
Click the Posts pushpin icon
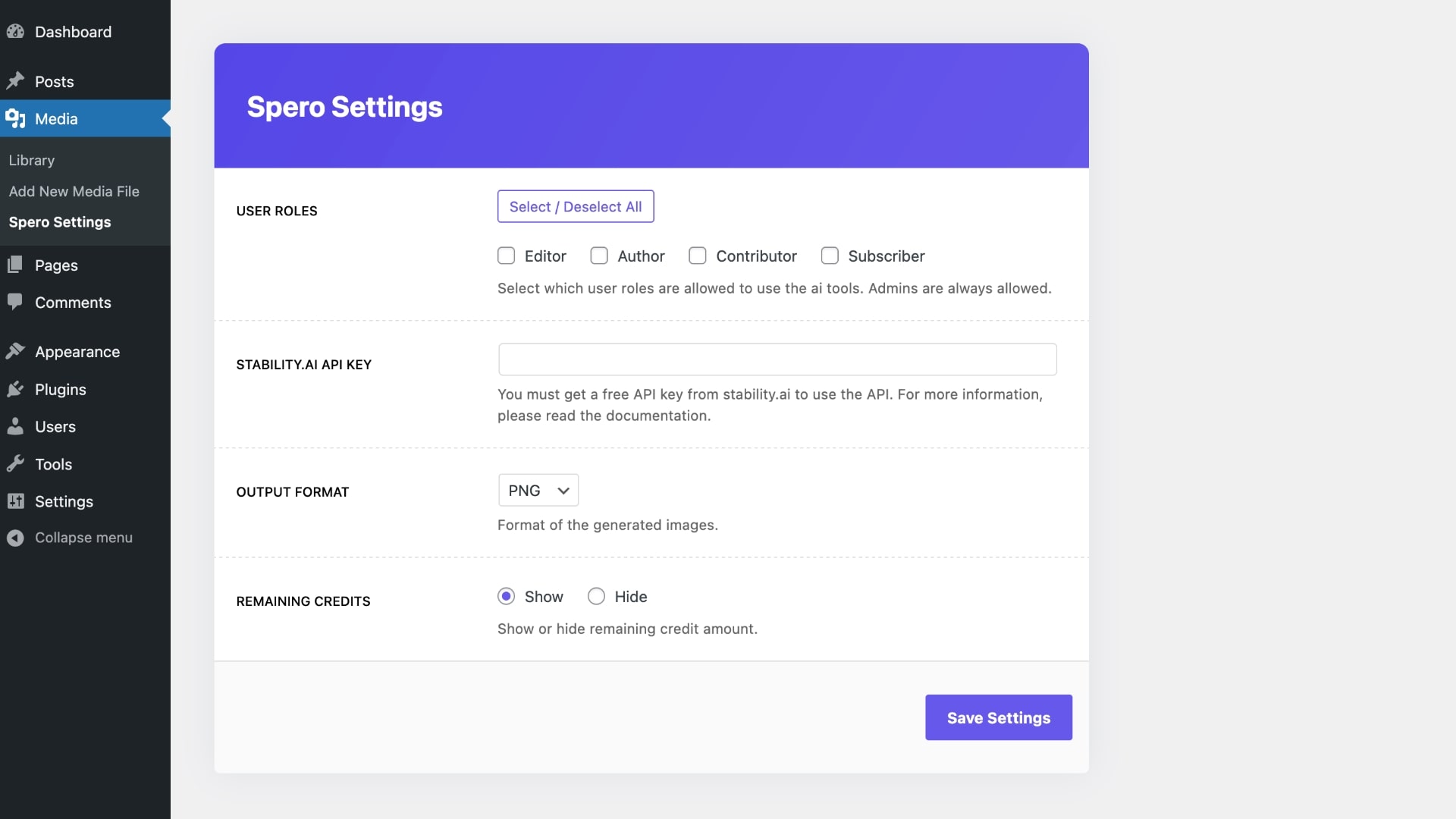click(x=15, y=81)
